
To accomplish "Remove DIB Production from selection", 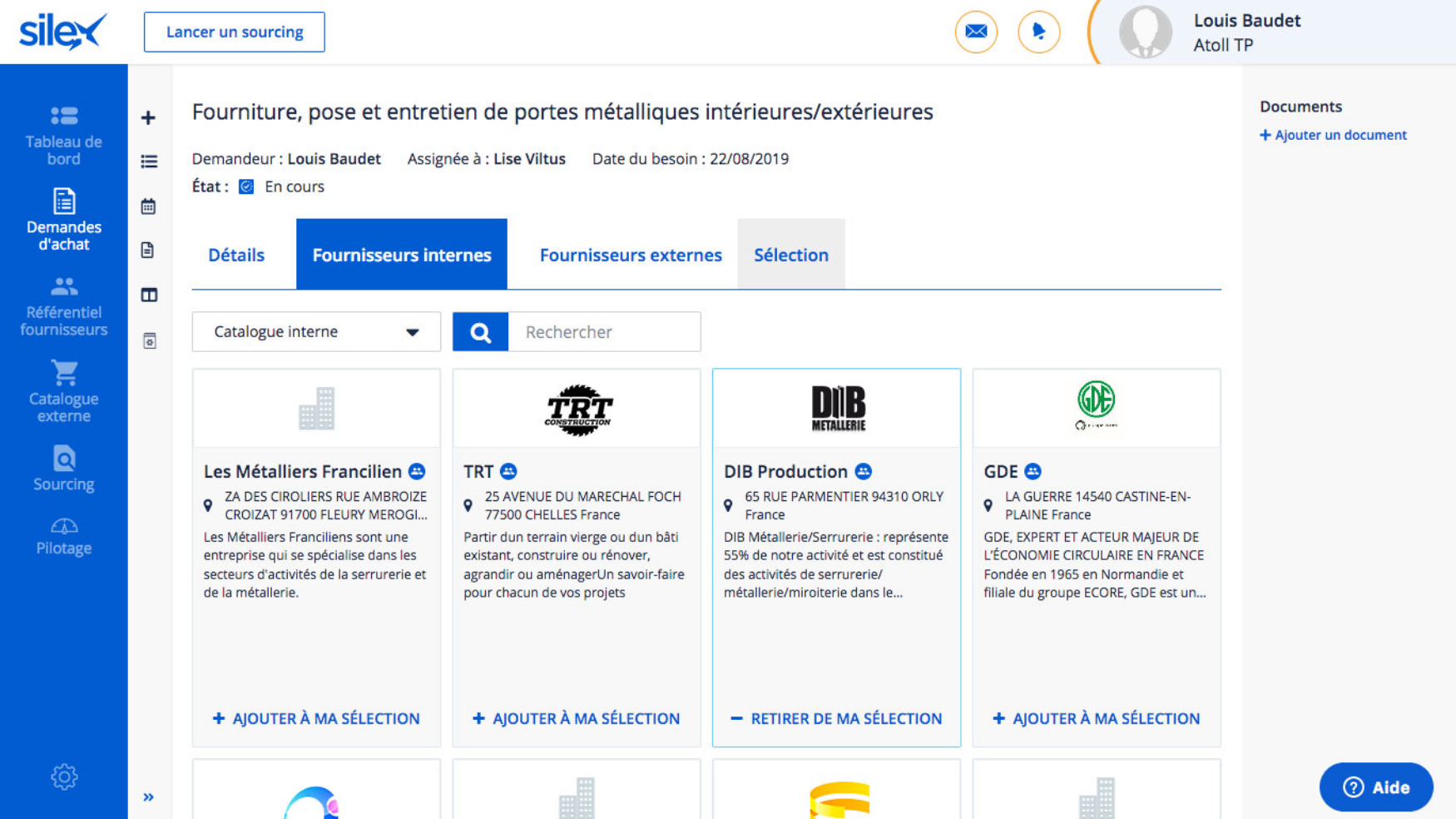I will click(836, 718).
